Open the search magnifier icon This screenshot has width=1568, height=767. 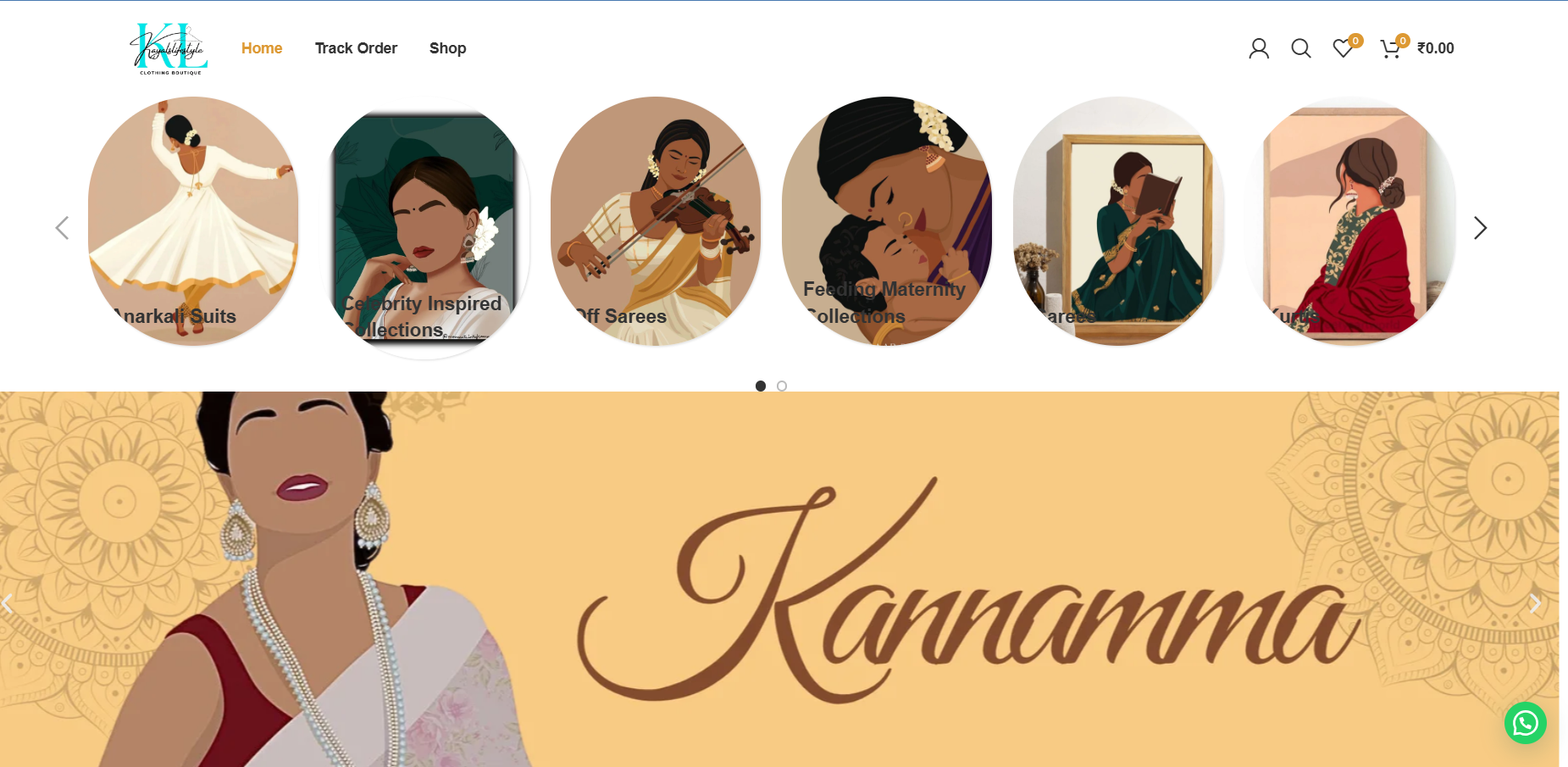(x=1301, y=48)
